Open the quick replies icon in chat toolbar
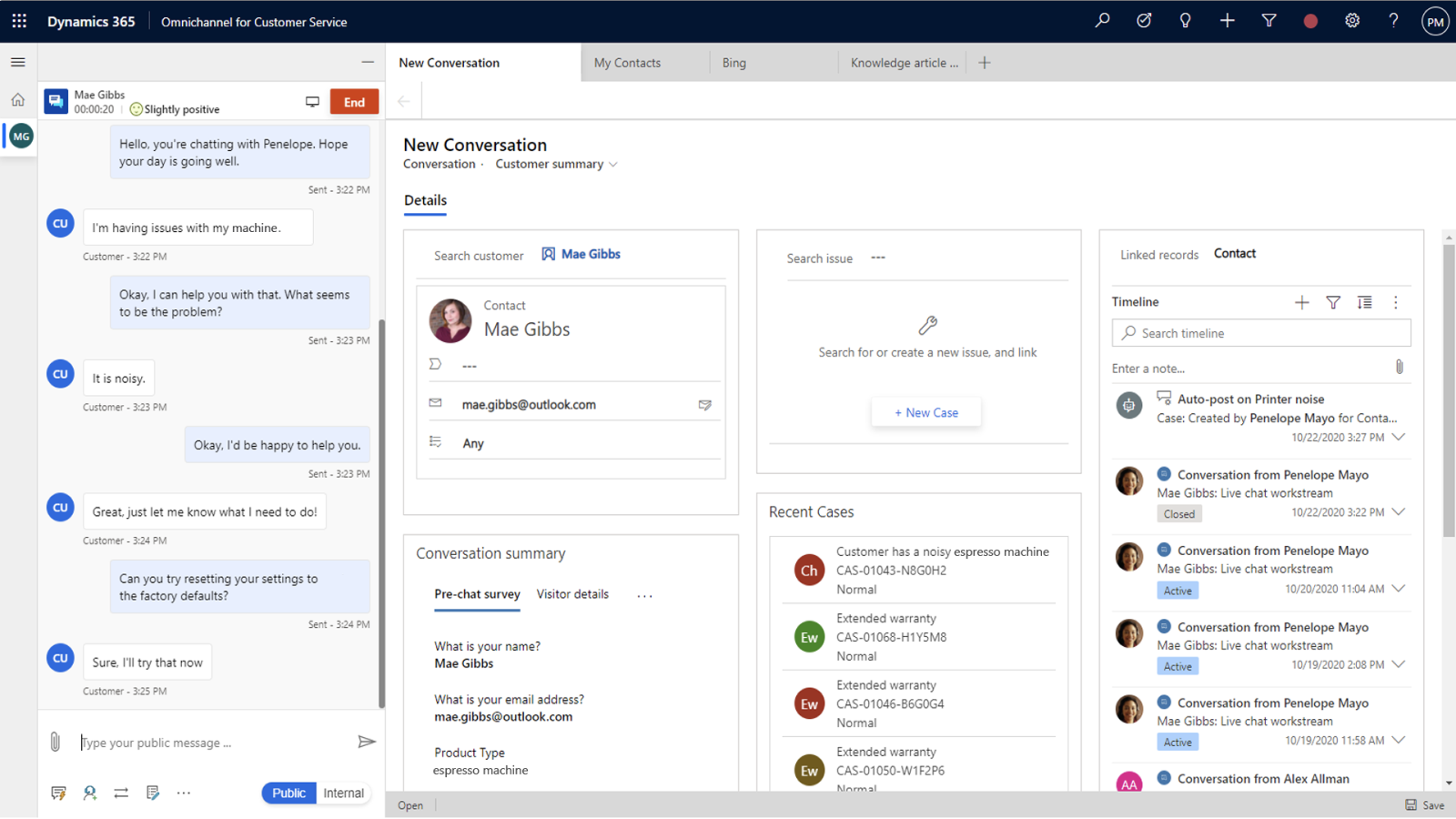The width and height of the screenshot is (1456, 819). 58,793
